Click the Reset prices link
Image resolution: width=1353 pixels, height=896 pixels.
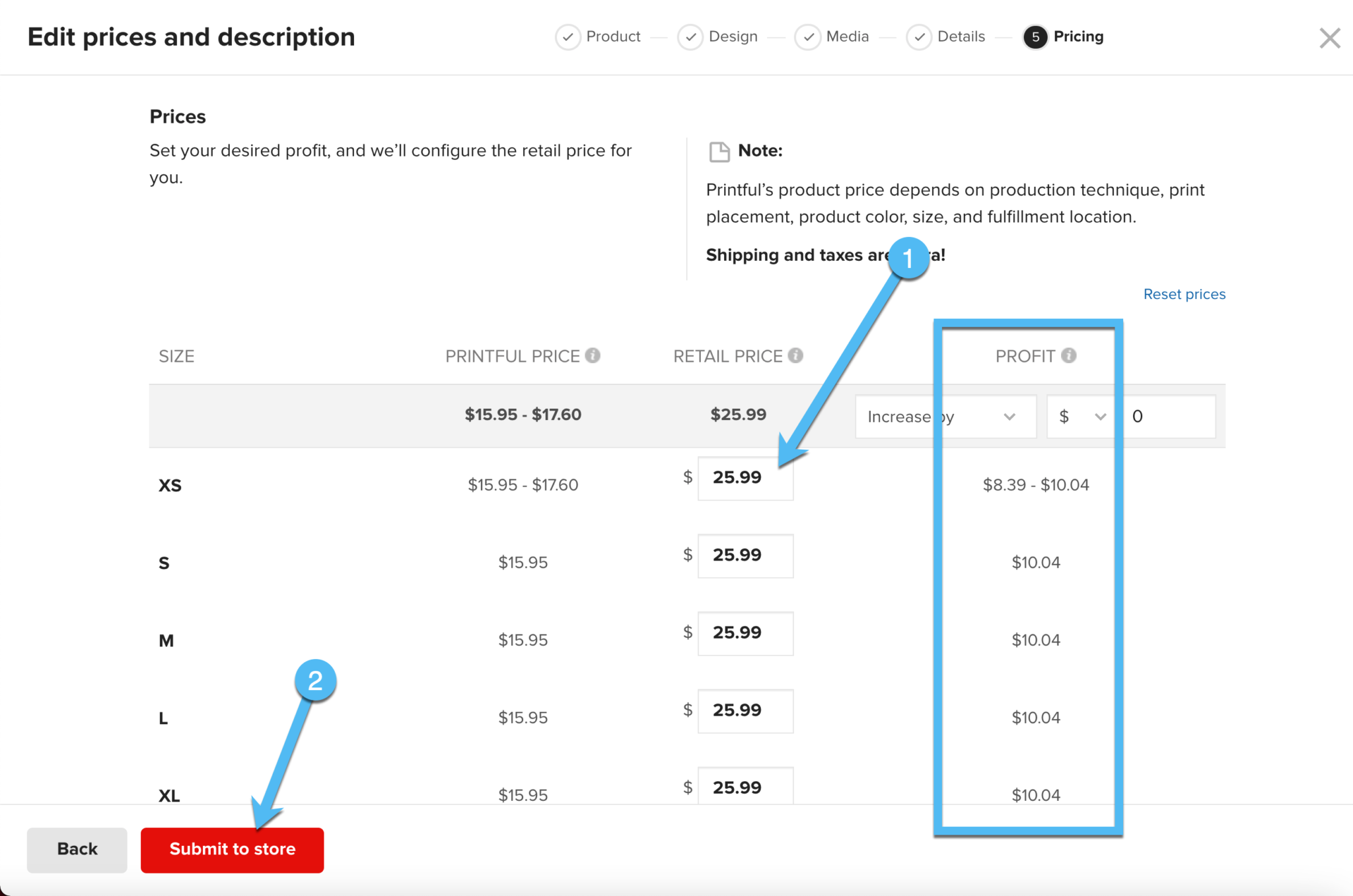[x=1184, y=294]
